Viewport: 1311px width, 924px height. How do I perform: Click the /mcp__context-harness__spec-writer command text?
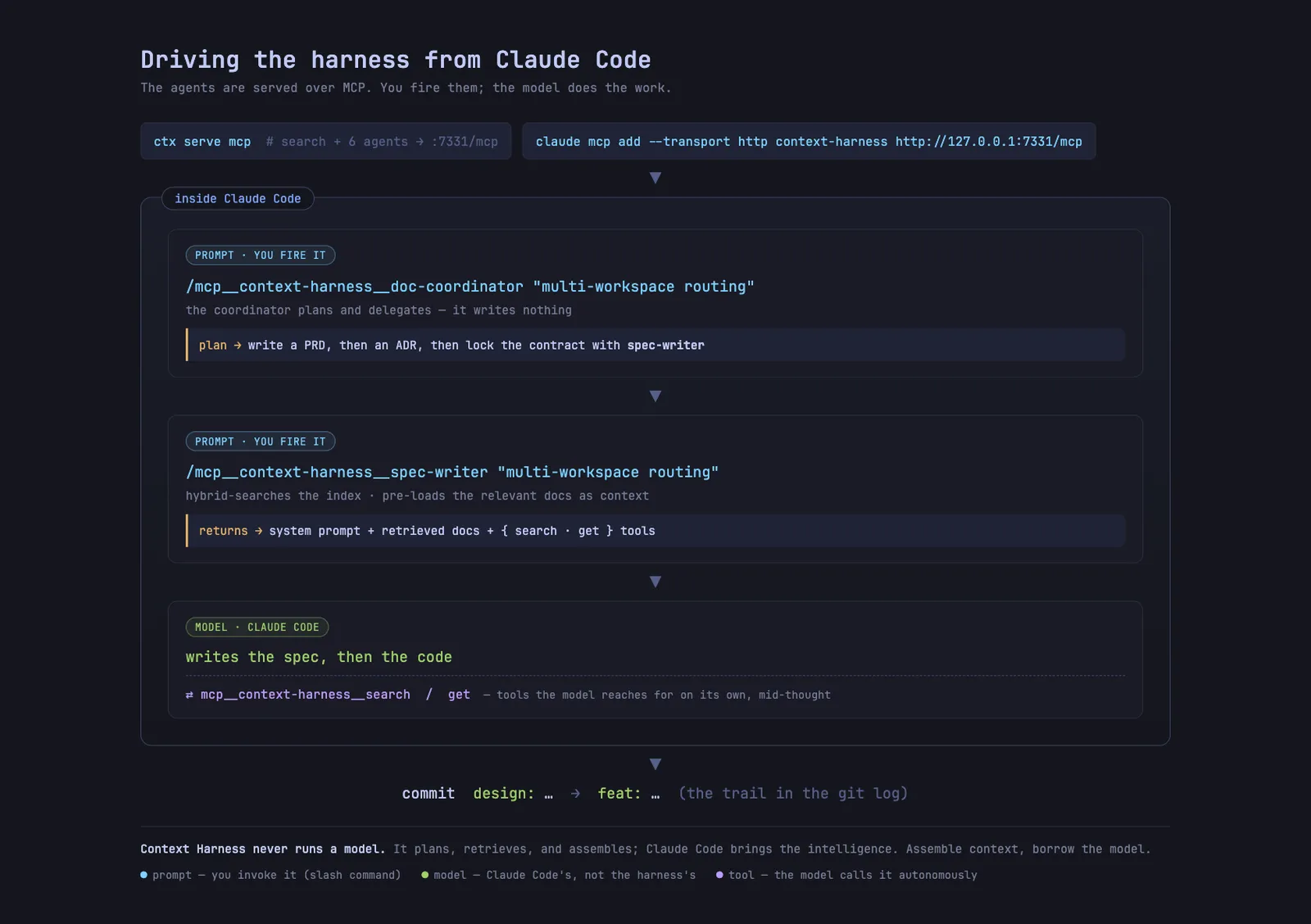[x=451, y=473]
